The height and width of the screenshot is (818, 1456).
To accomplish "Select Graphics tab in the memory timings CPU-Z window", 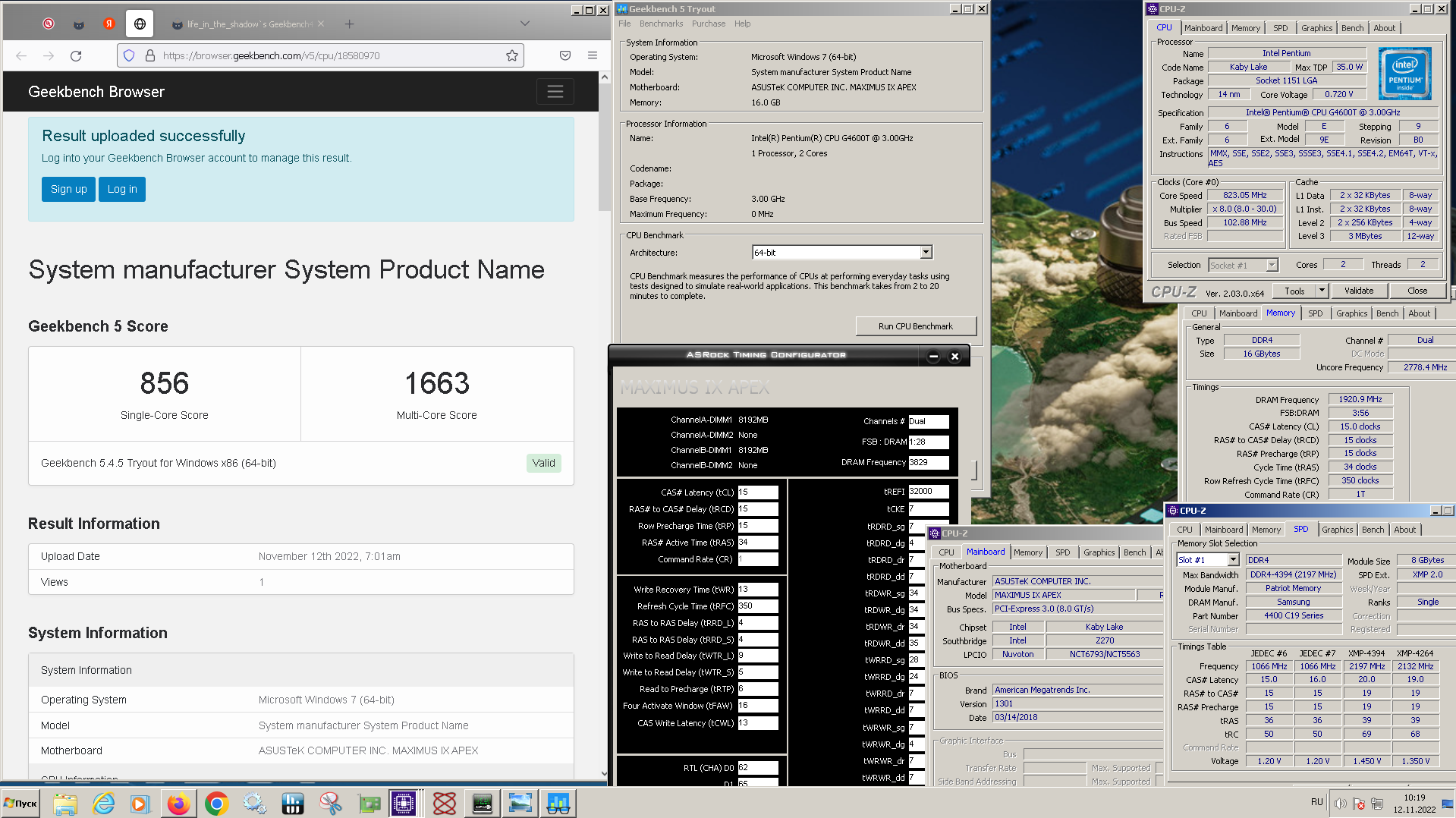I will tap(1351, 313).
